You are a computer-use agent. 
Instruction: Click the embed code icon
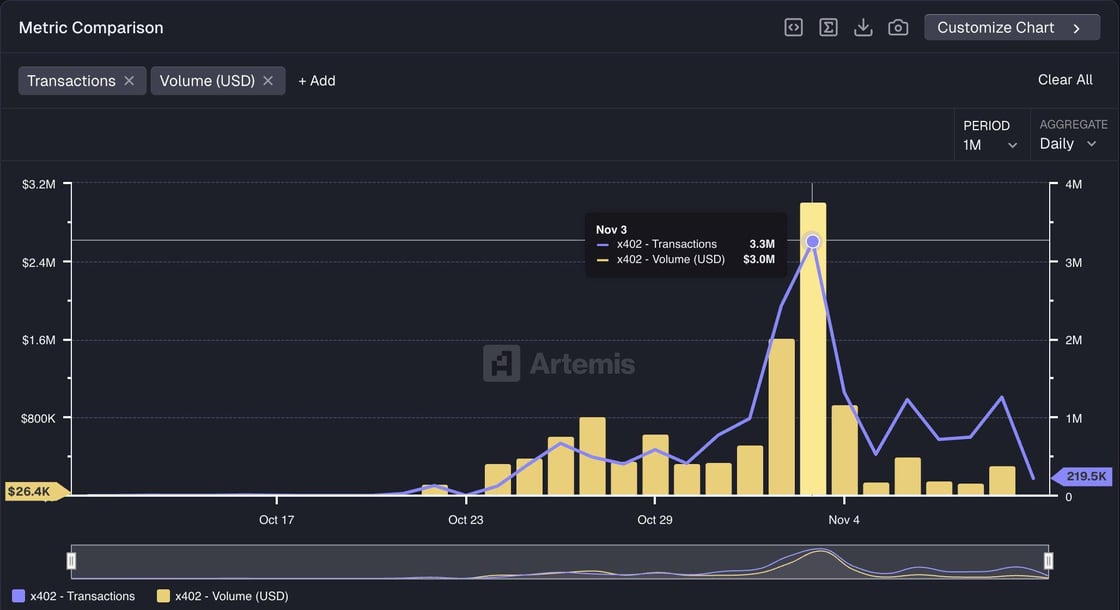click(793, 28)
